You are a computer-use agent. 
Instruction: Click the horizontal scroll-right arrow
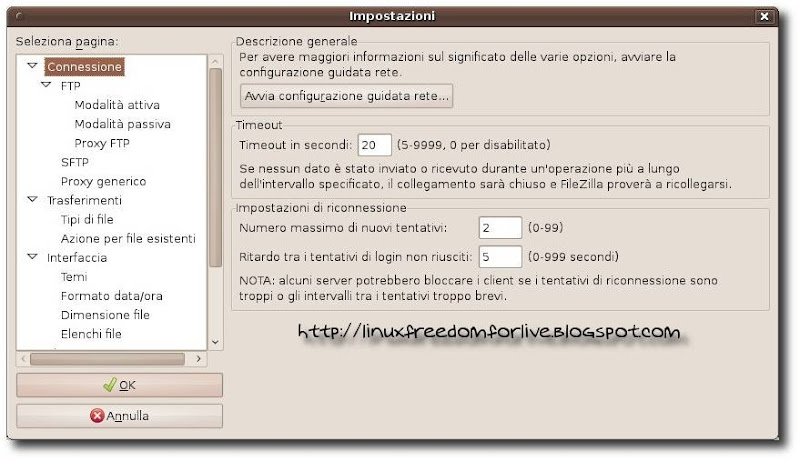click(x=198, y=359)
